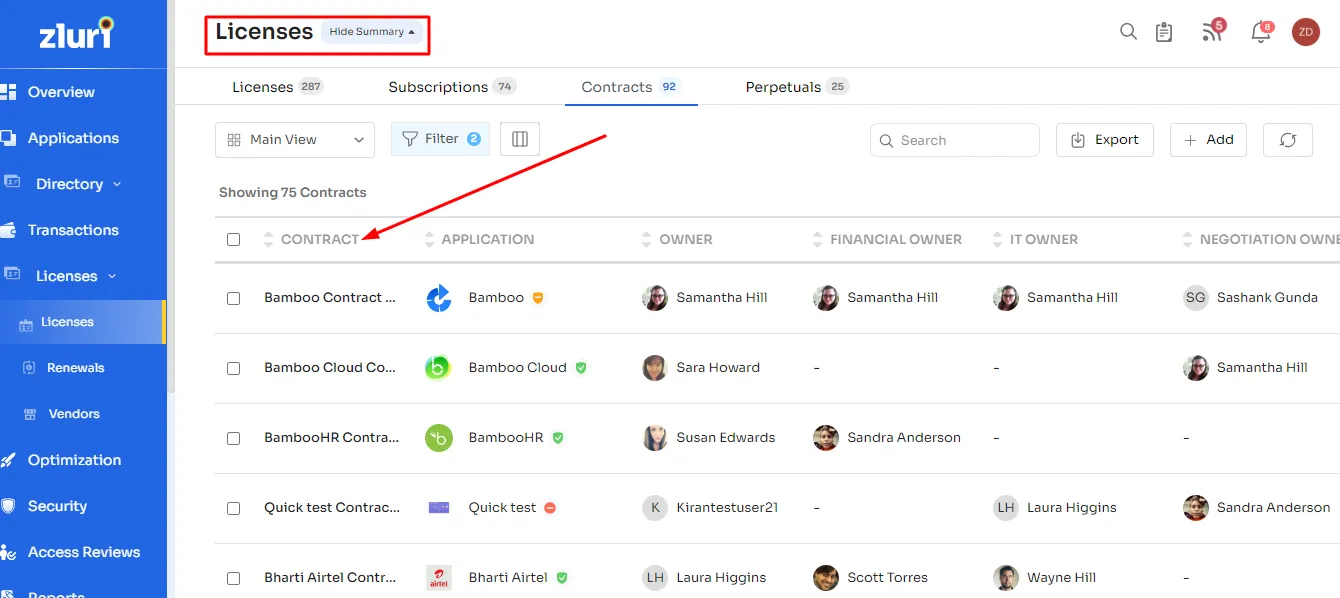
Task: Open the ZD user avatar menu
Action: 1306,32
